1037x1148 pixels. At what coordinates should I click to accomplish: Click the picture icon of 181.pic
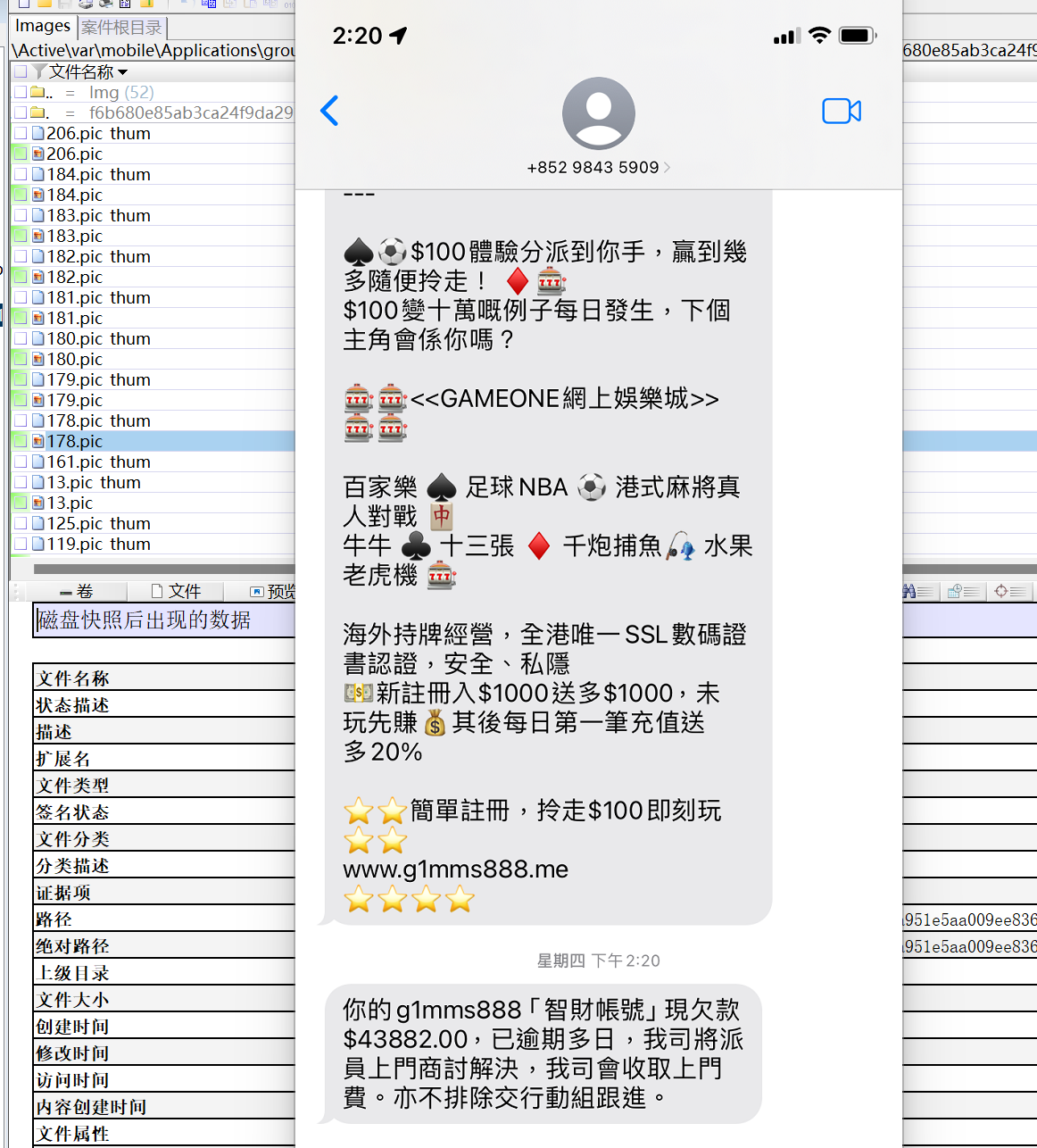coord(38,318)
